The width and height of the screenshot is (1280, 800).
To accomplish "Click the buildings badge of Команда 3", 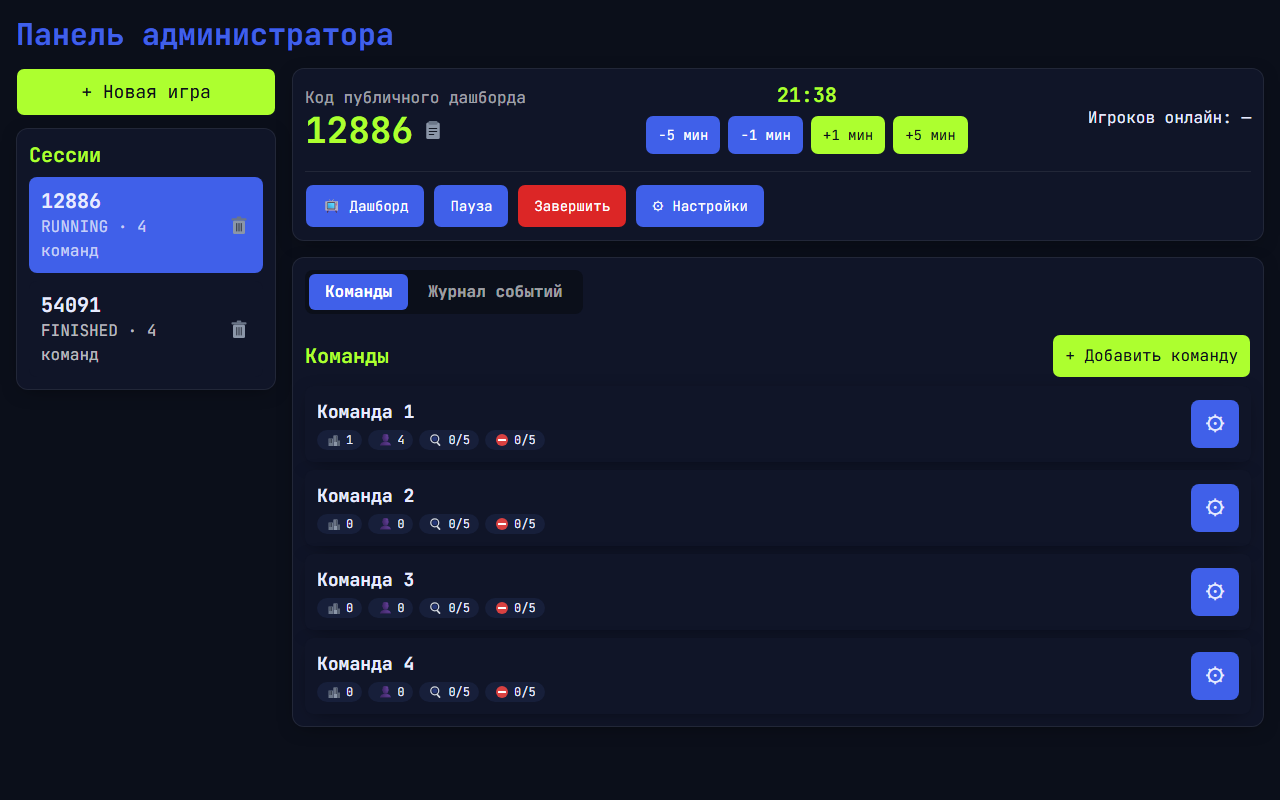I will [340, 608].
